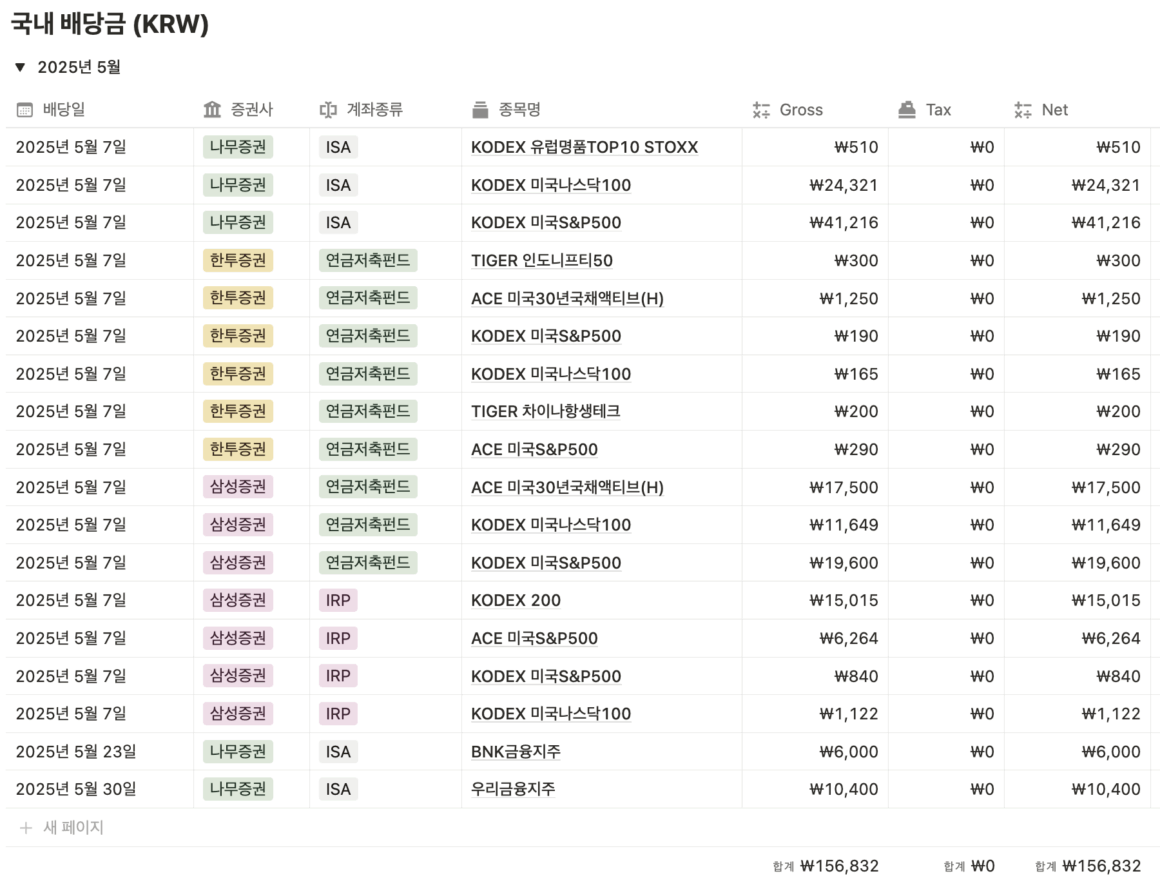Open KODEX 200 page
The height and width of the screenshot is (887, 1160).
[x=516, y=601]
